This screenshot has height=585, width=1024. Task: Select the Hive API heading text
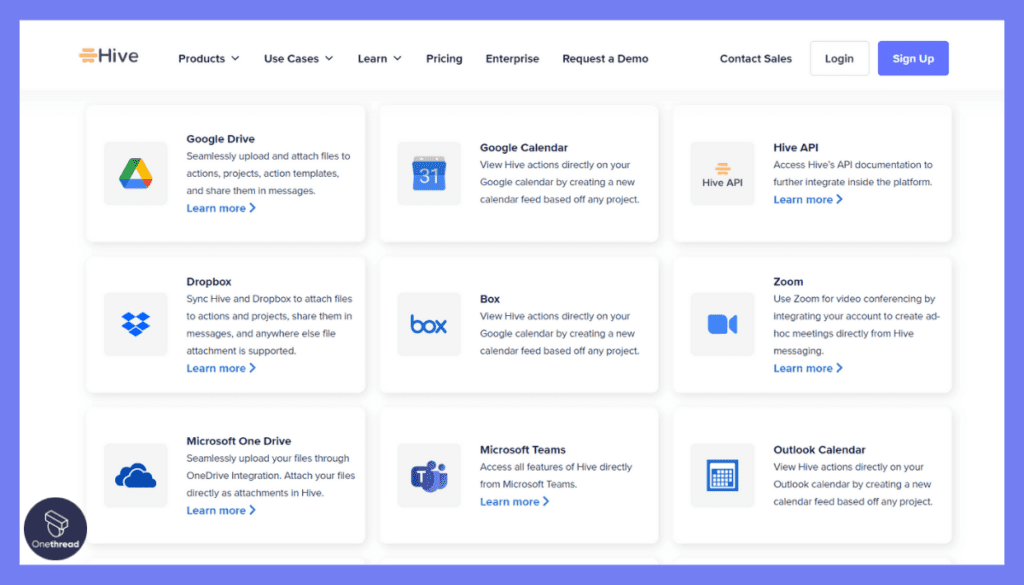coord(795,148)
